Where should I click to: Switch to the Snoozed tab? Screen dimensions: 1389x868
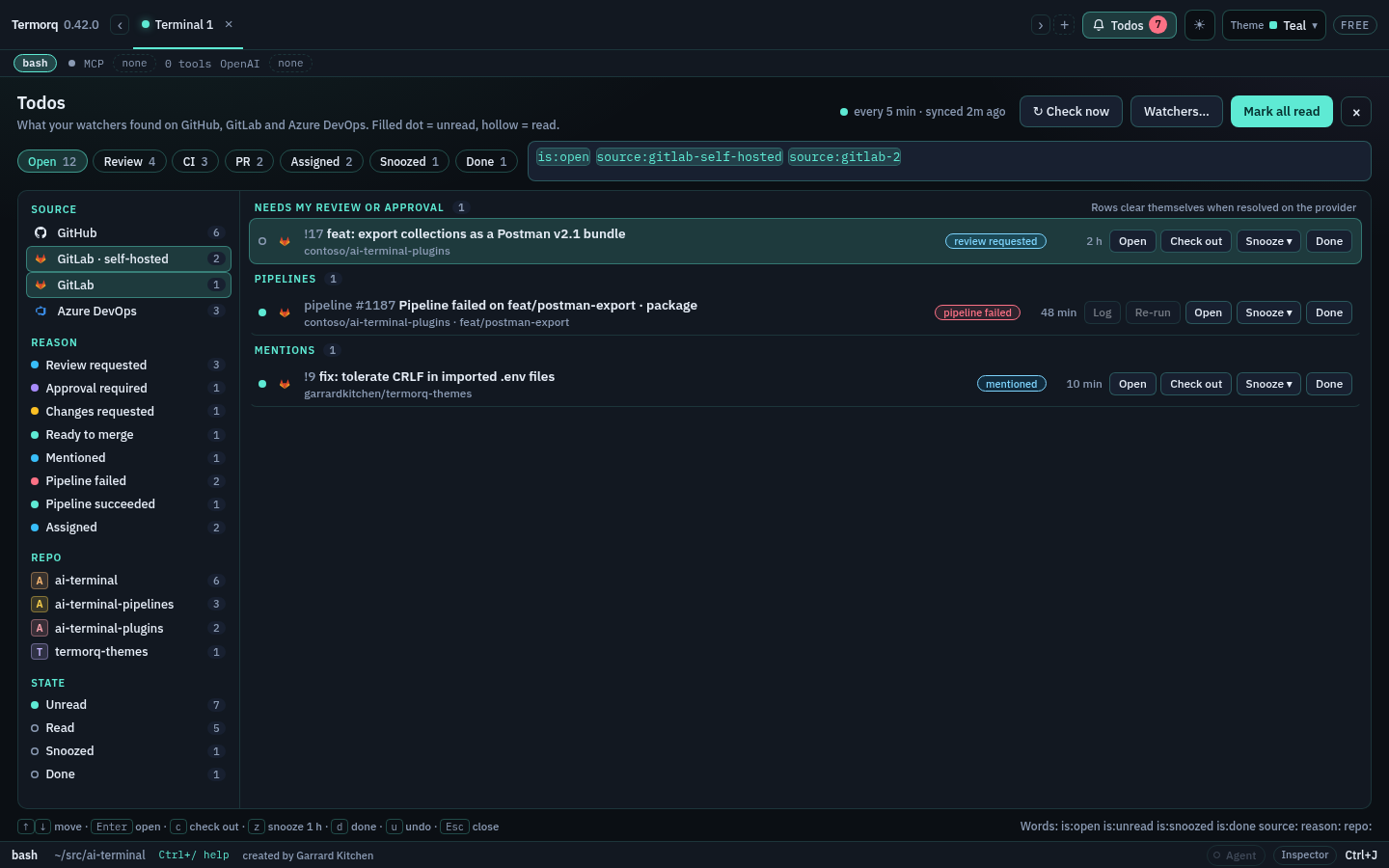[409, 162]
